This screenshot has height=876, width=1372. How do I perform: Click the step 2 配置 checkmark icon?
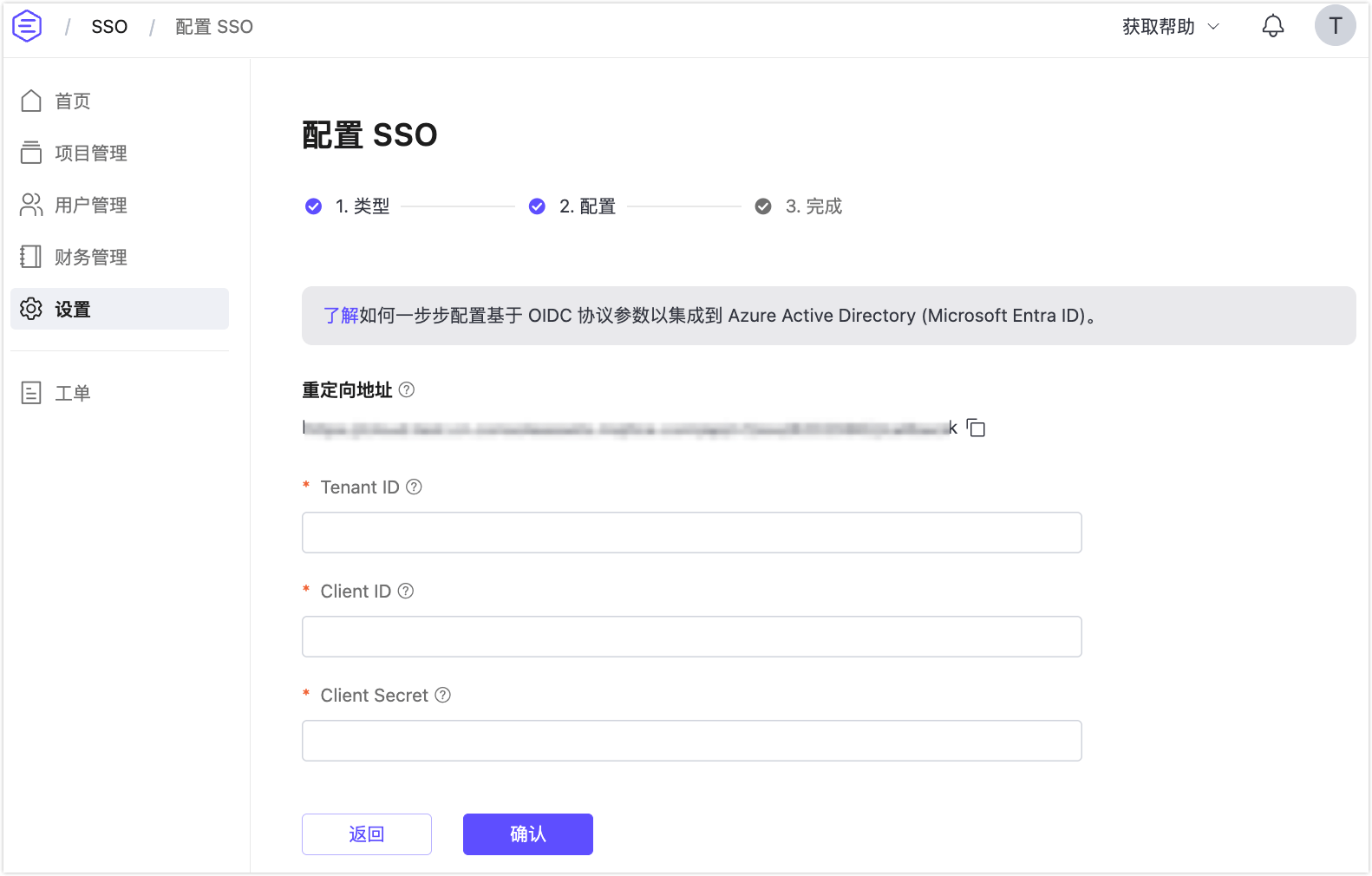(537, 206)
